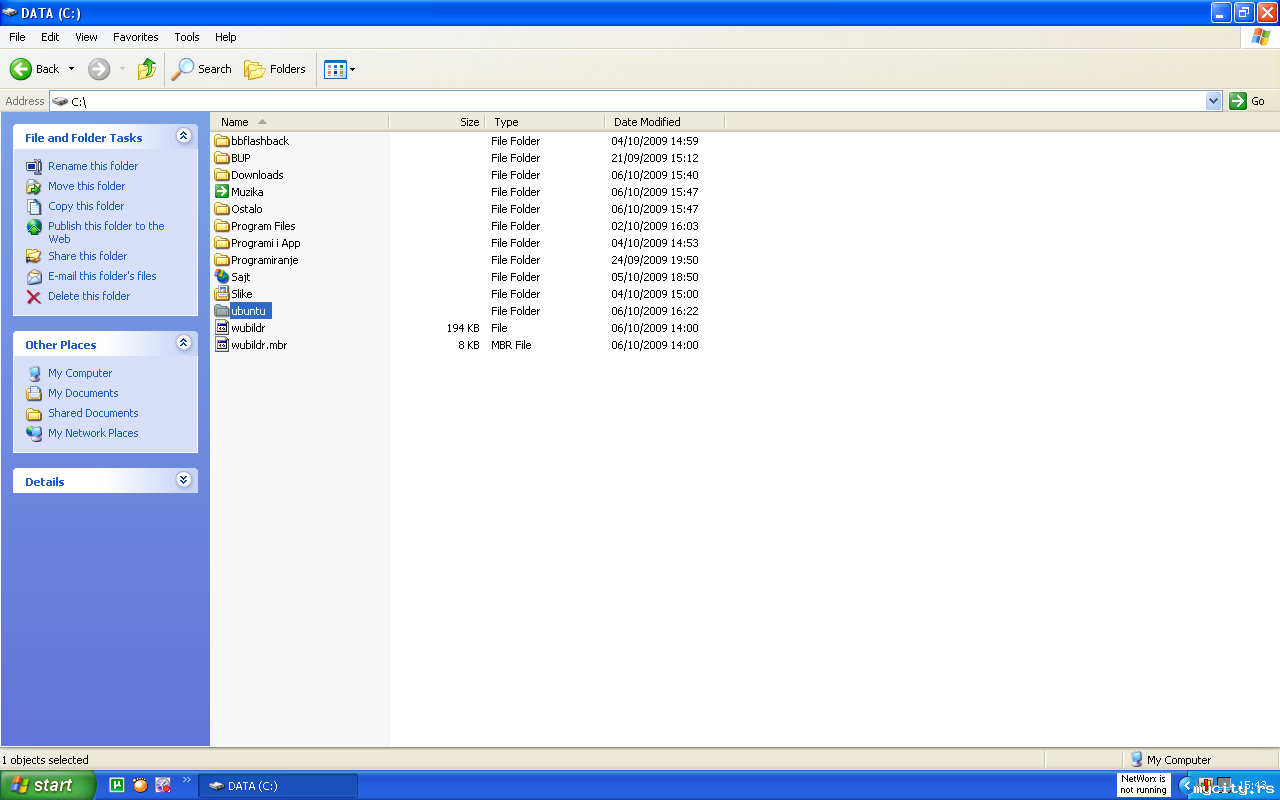Collapse the File and Folder Tasks panel

click(183, 136)
